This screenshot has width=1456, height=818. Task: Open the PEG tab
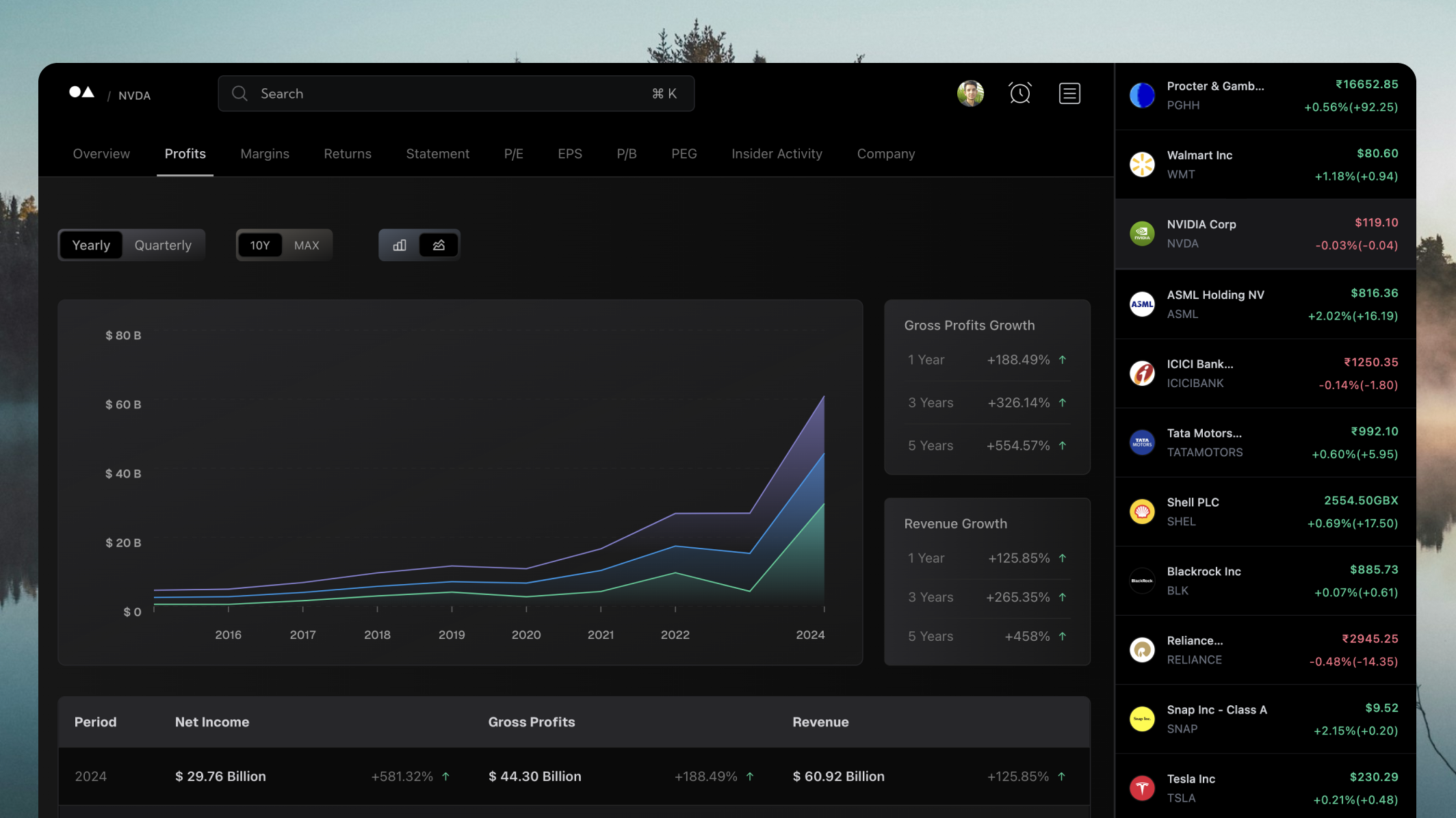pos(684,154)
